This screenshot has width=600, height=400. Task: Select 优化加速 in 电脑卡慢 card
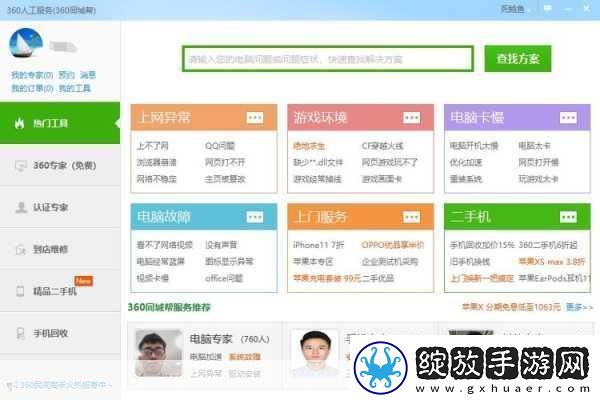point(466,162)
